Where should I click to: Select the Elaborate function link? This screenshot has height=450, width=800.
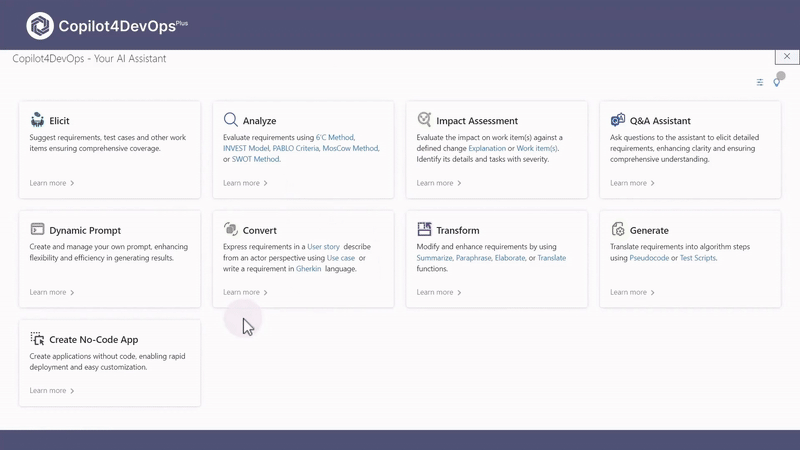pyautogui.click(x=510, y=258)
